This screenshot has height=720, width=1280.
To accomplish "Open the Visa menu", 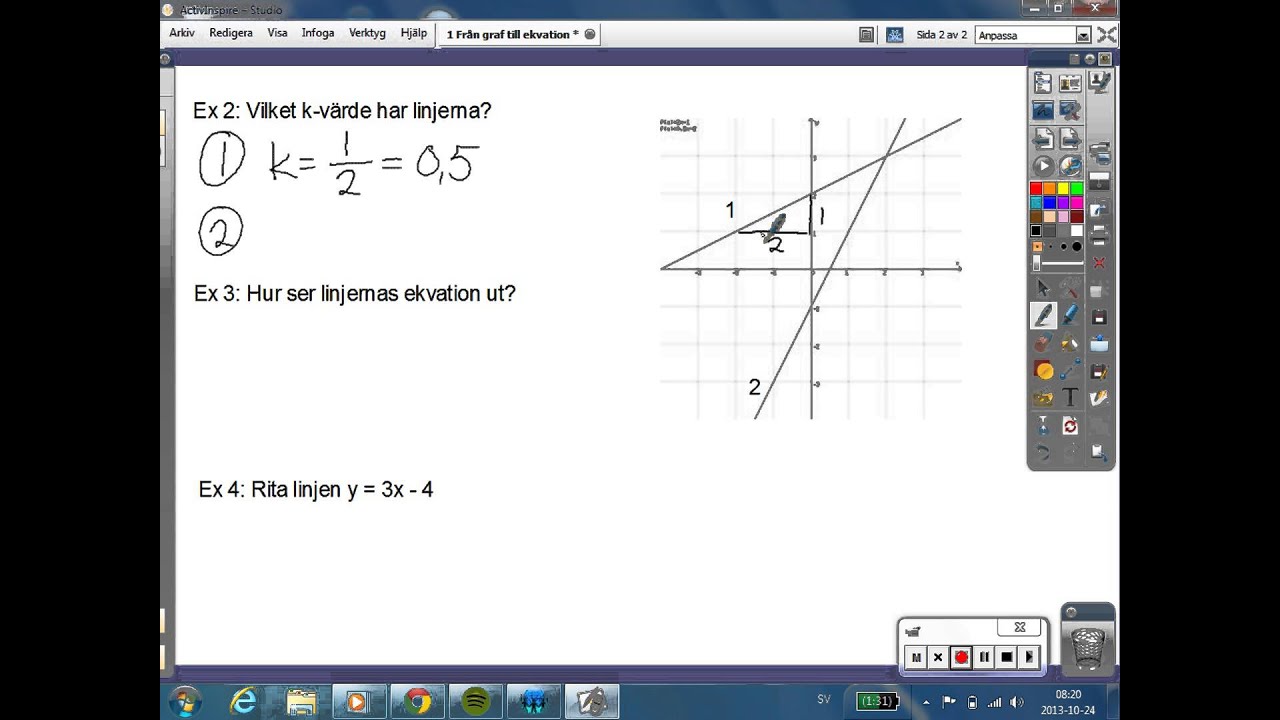I will point(277,33).
